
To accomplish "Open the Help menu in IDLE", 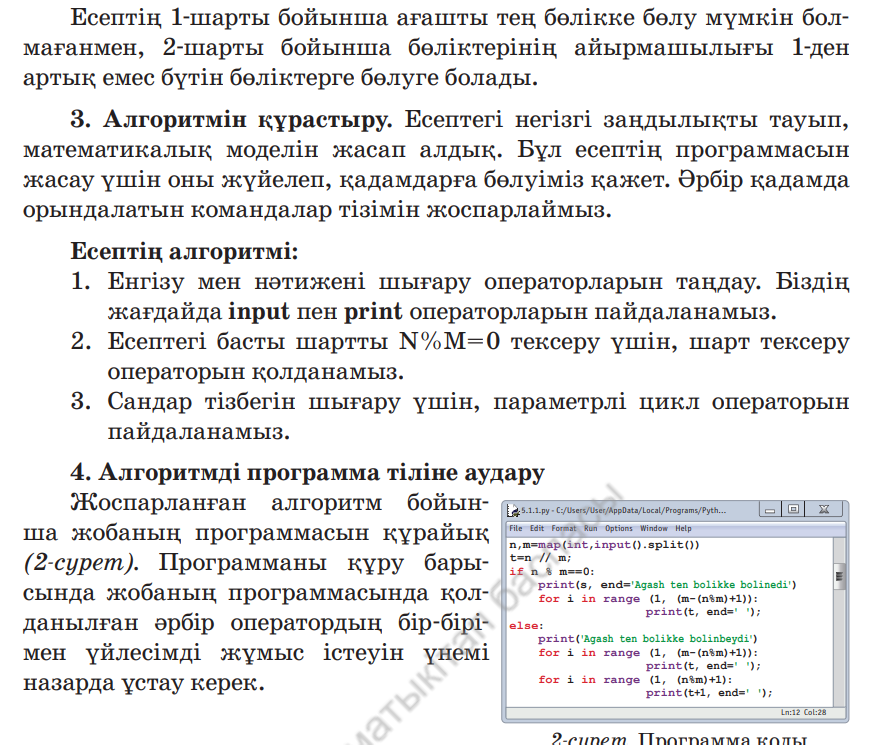I will 683,529.
